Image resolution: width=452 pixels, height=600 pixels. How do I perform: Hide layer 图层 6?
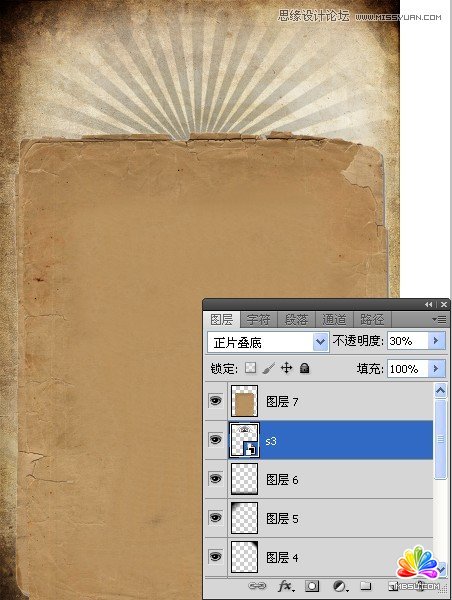point(215,479)
